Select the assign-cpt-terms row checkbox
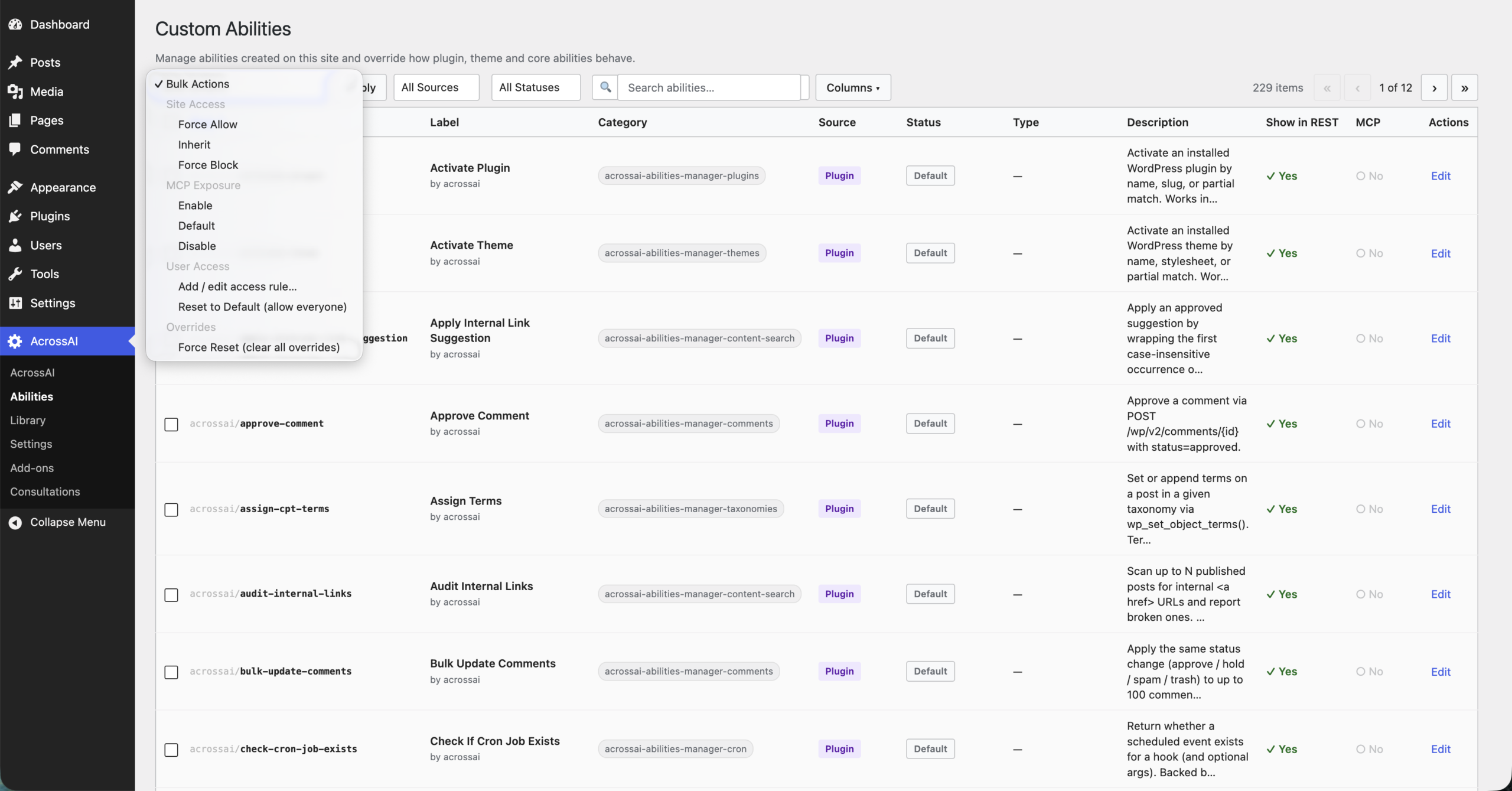Screen dimensions: 1512x791 coord(171,509)
